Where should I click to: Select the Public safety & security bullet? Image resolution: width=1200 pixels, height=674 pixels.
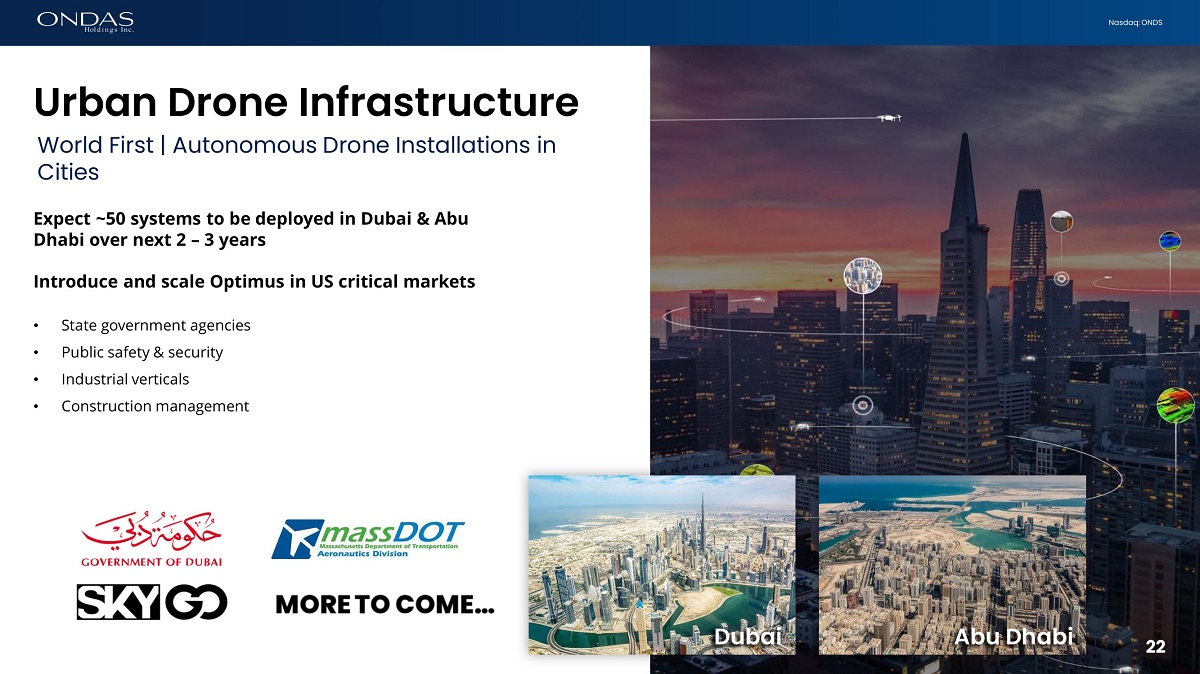click(142, 352)
